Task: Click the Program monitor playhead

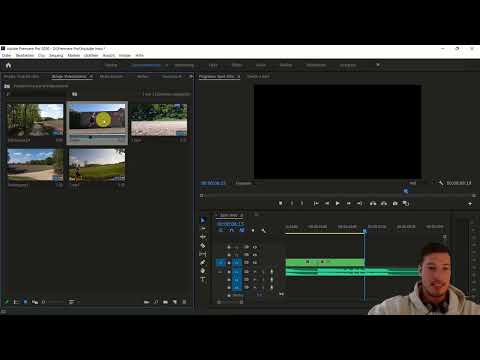Action: click(406, 191)
